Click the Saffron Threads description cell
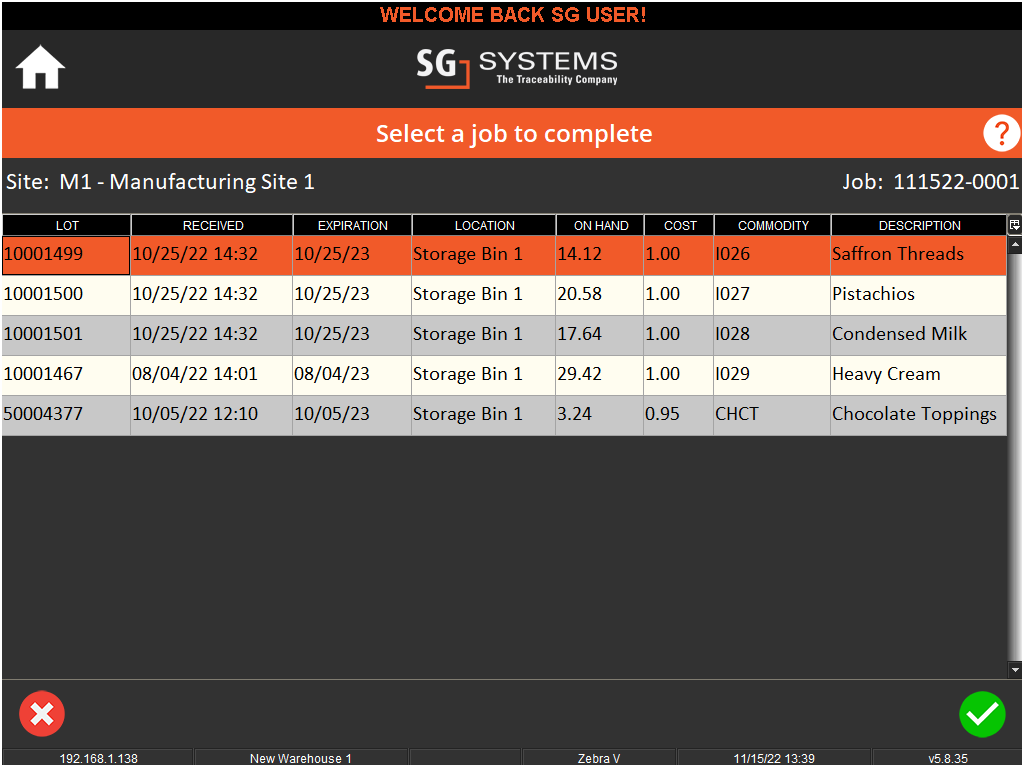The width and height of the screenshot is (1026, 769). [x=919, y=255]
